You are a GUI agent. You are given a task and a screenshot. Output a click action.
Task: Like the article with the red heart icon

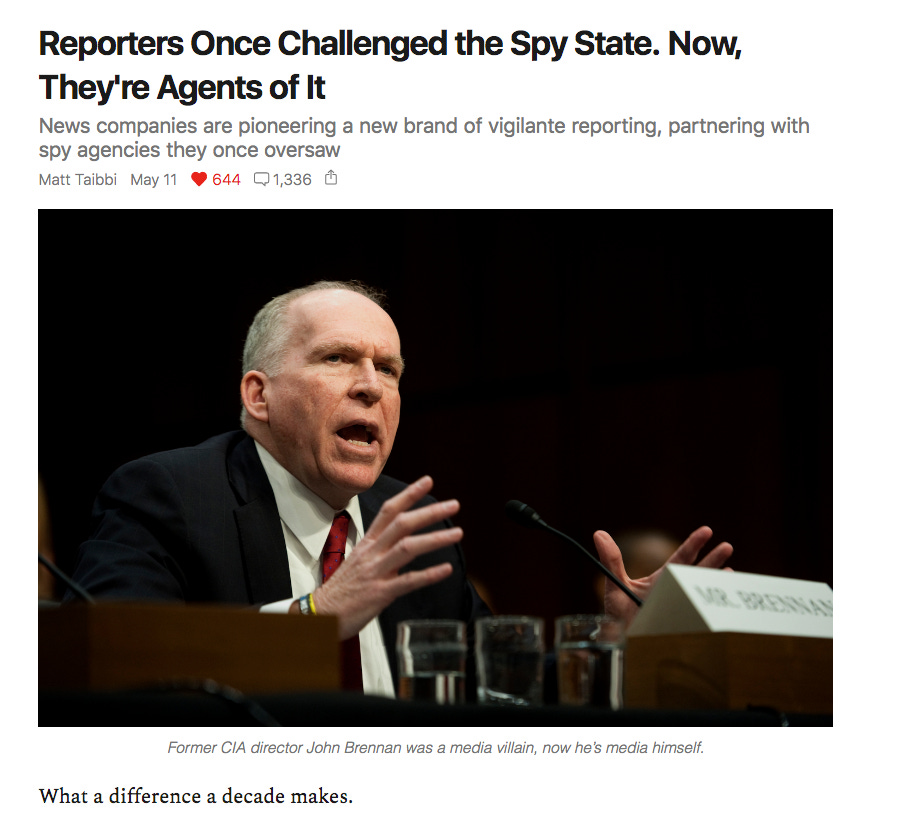click(x=198, y=179)
